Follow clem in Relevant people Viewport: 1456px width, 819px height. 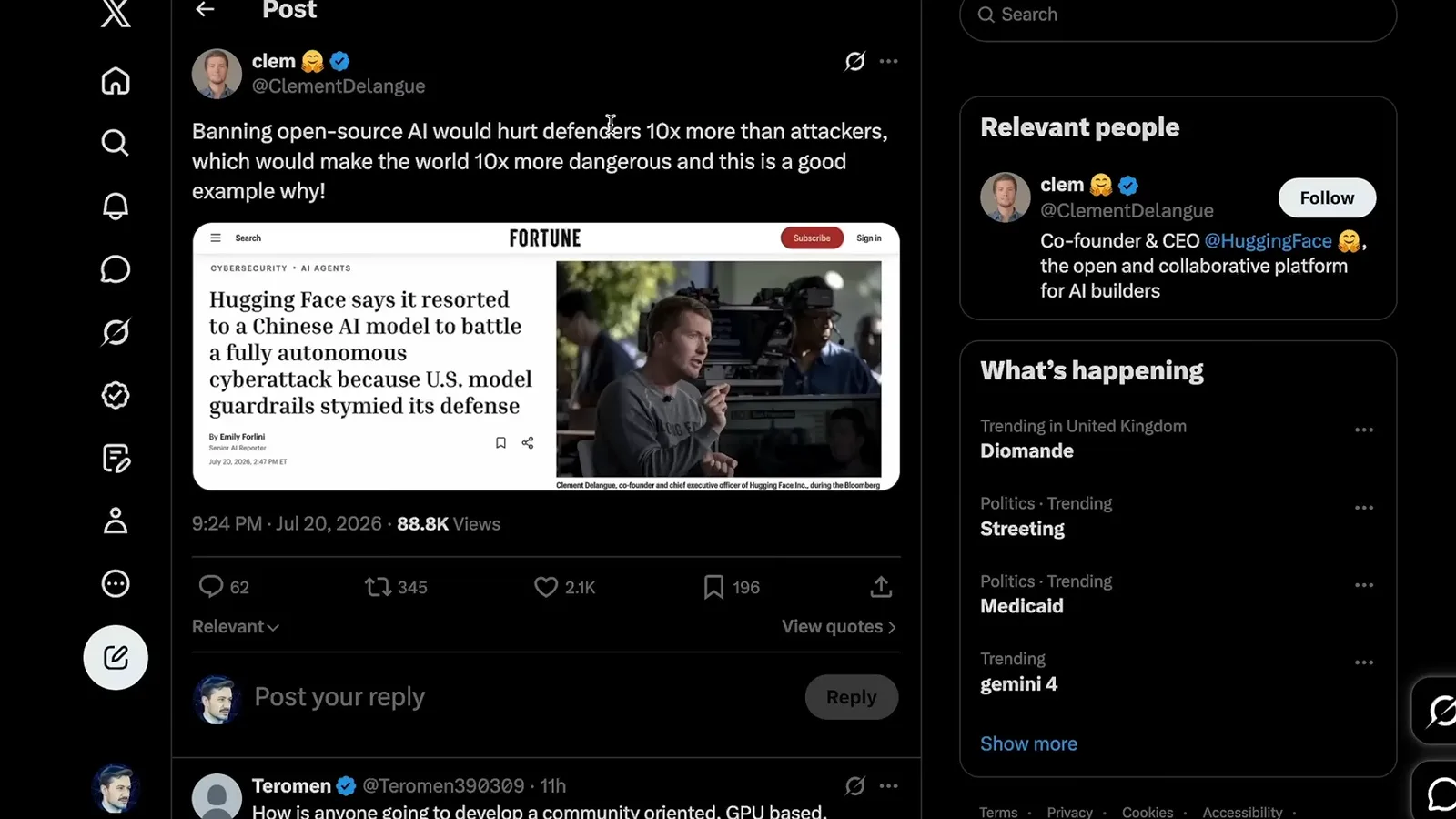point(1327,197)
